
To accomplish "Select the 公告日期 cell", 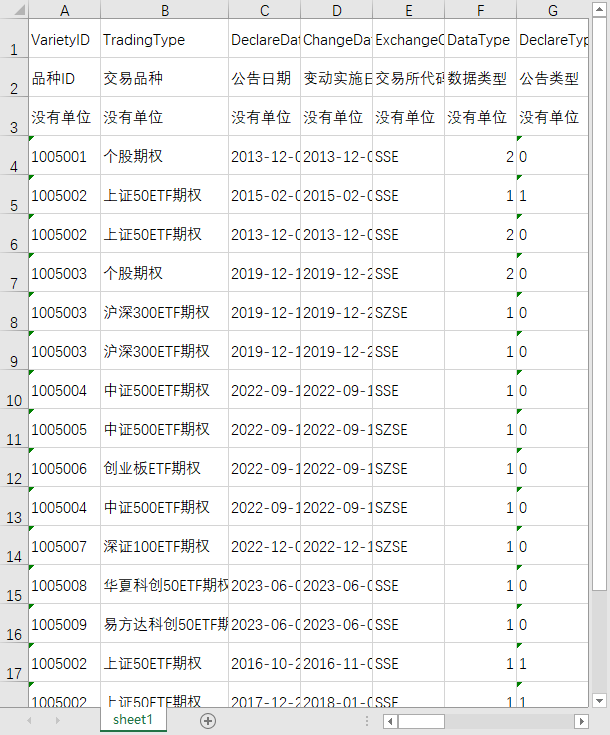I will (x=264, y=78).
